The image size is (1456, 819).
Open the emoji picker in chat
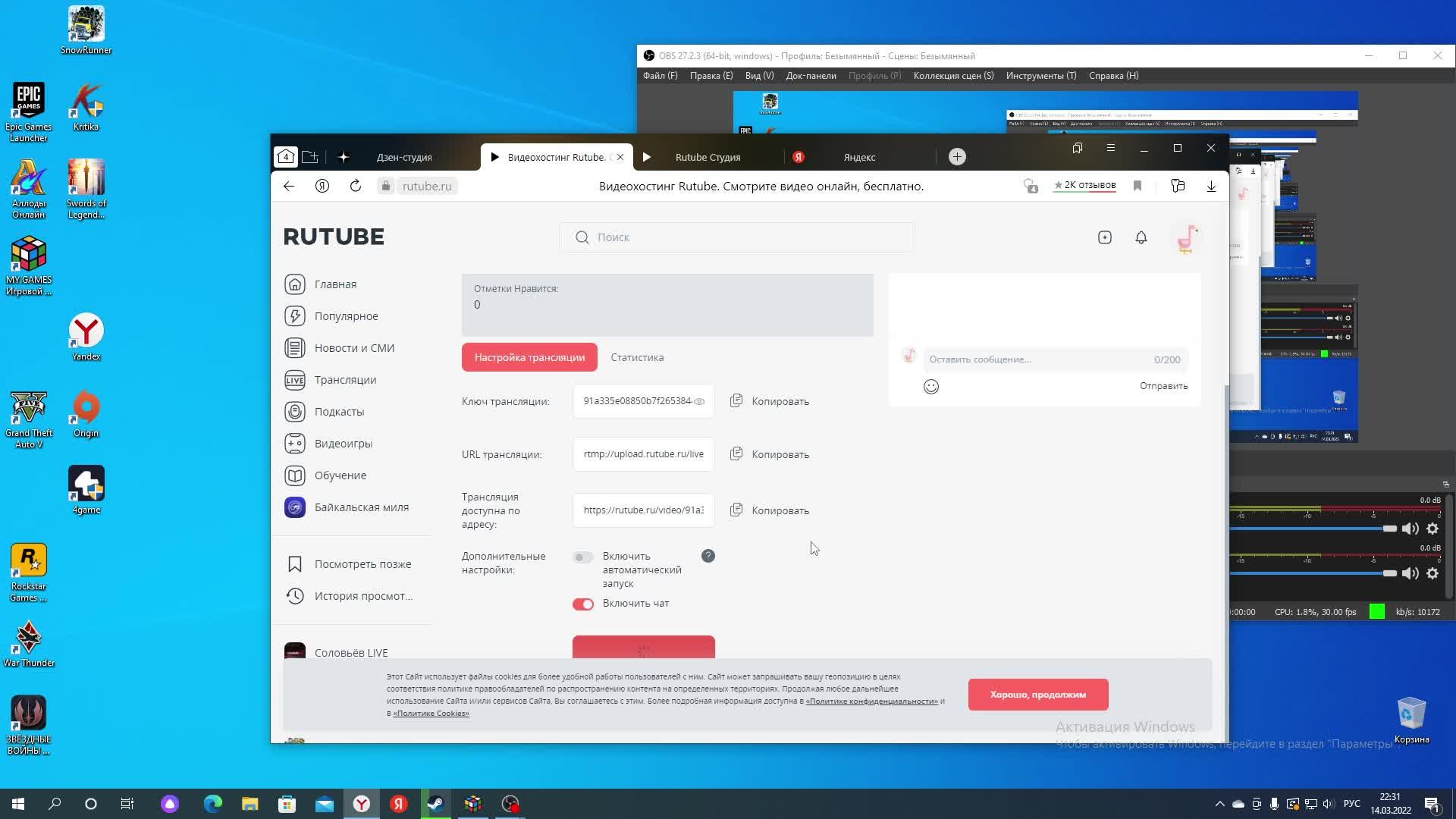(930, 387)
